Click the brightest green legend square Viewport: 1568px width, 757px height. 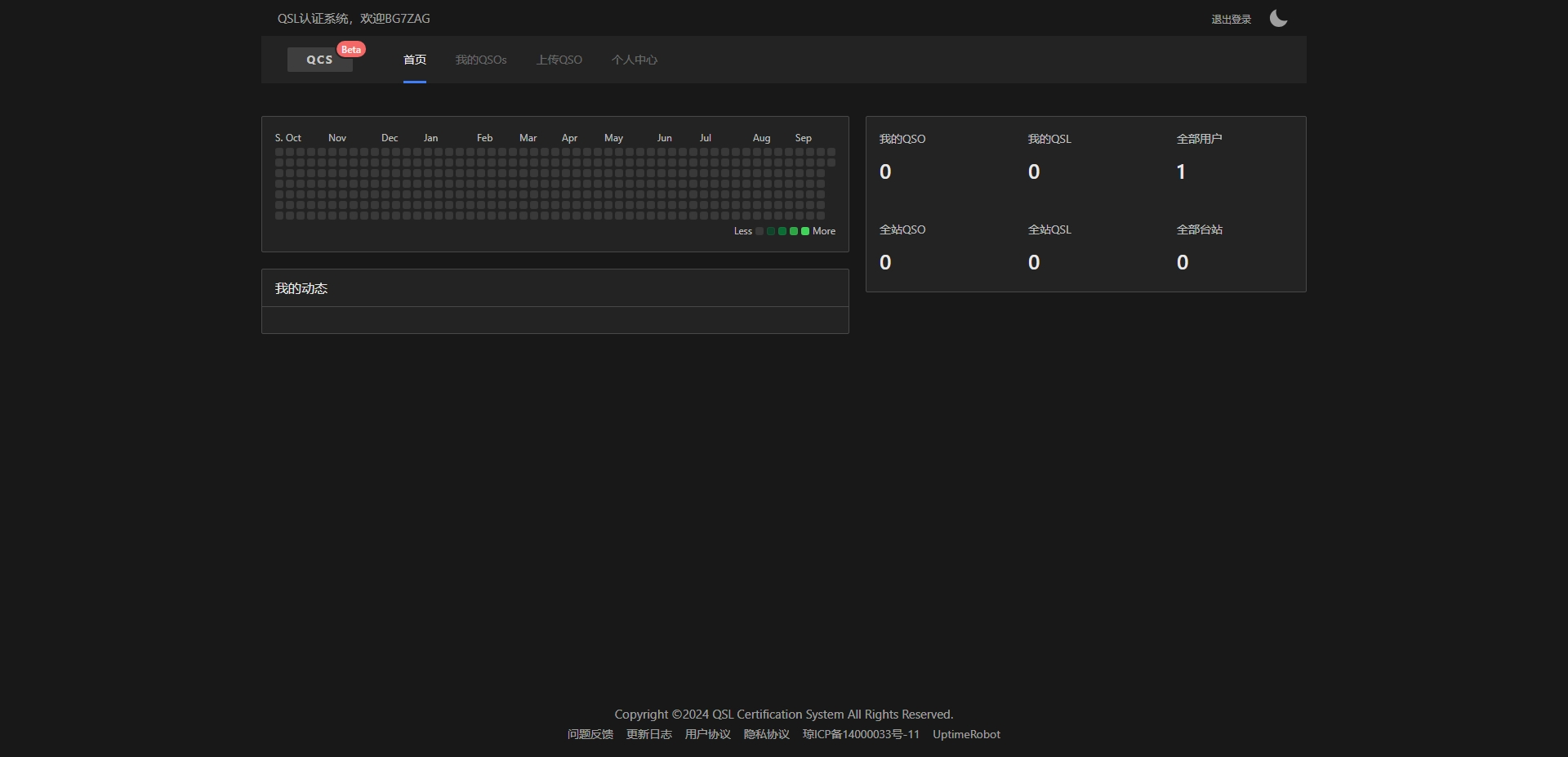(x=805, y=231)
